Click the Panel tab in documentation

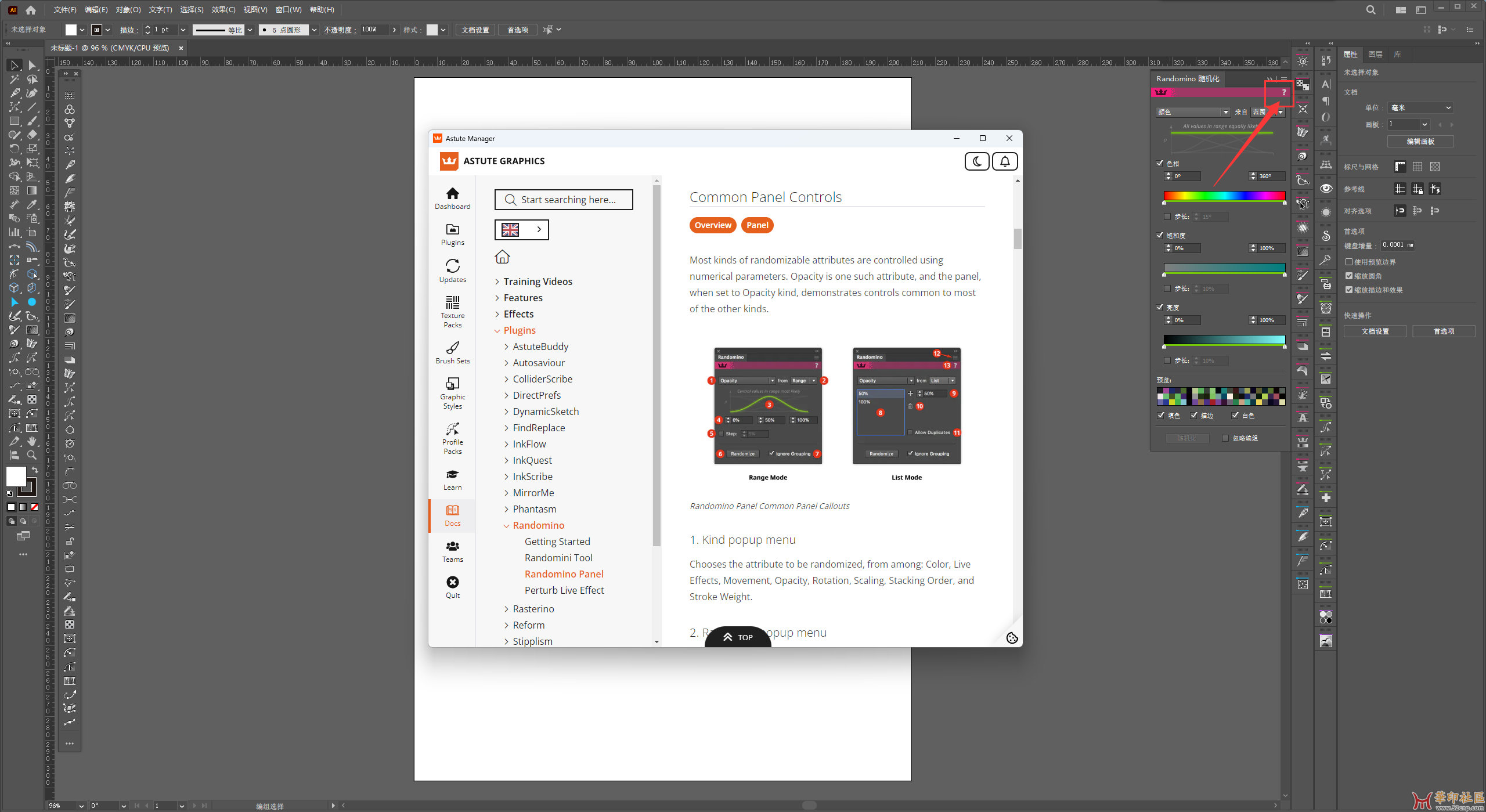click(x=756, y=225)
